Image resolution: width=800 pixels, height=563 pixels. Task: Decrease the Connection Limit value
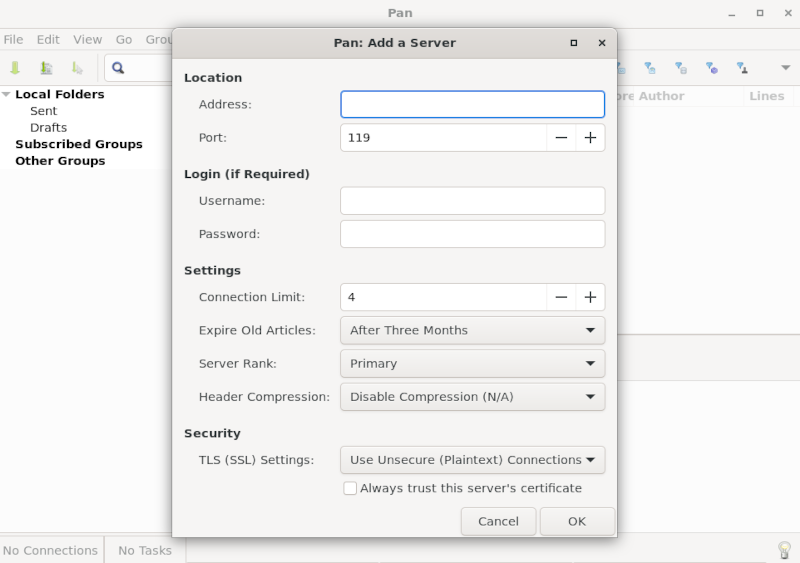tap(561, 297)
